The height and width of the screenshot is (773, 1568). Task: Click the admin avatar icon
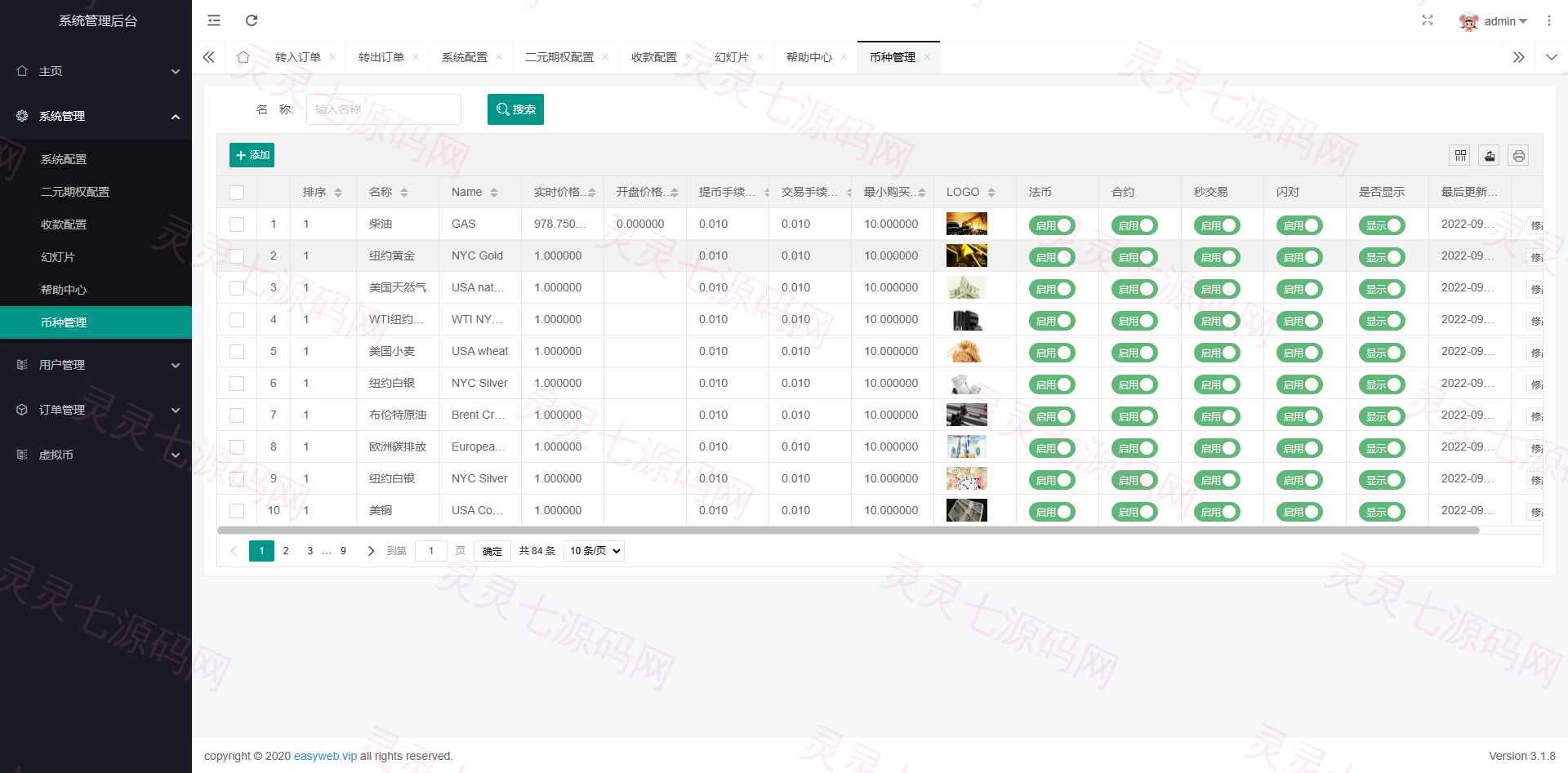click(x=1469, y=21)
